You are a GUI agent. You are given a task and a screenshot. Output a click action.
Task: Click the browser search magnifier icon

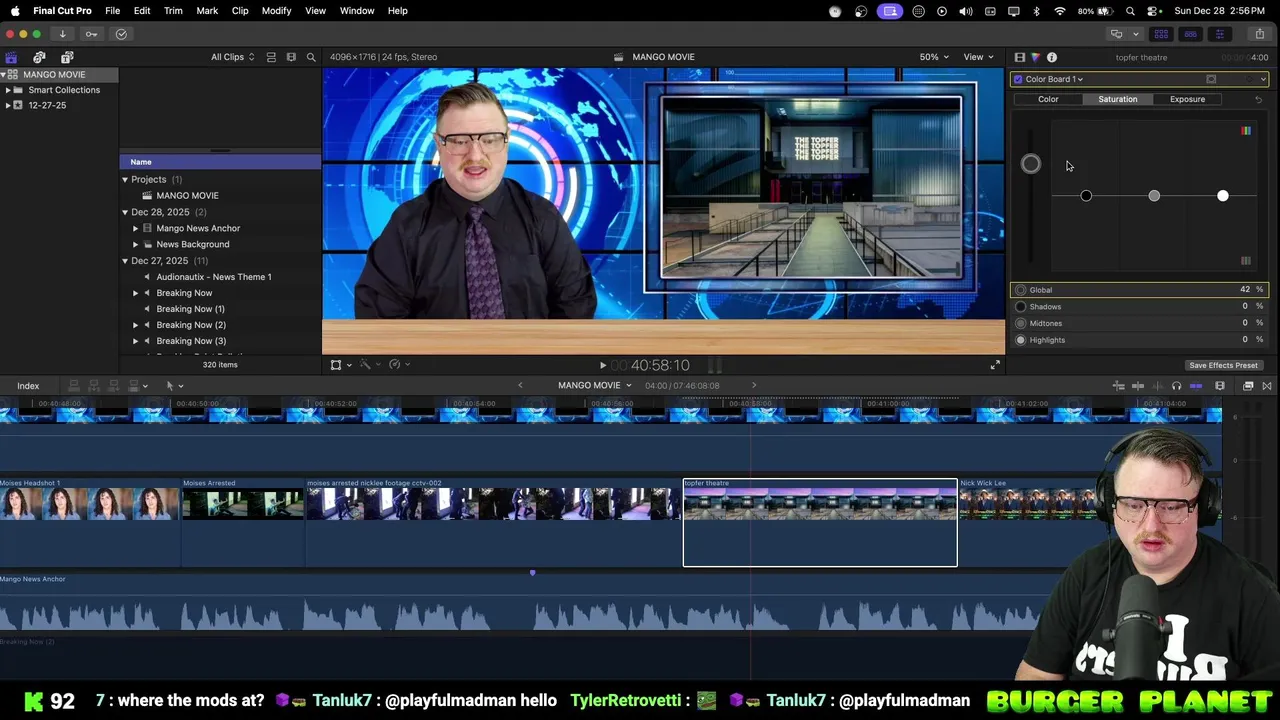coord(311,57)
